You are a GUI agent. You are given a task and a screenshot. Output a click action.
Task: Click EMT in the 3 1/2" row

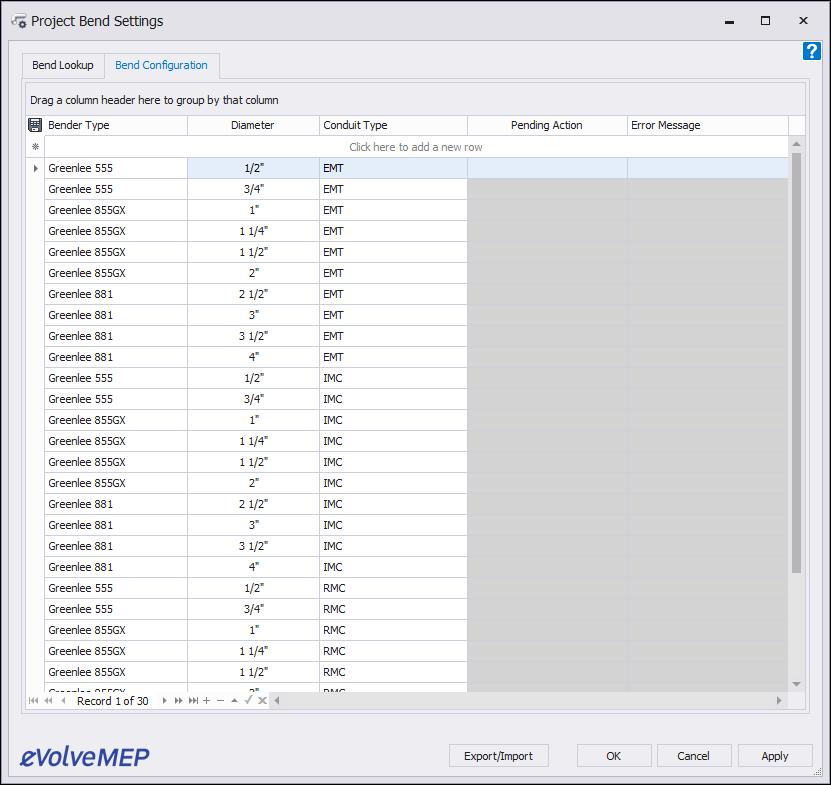click(x=393, y=336)
